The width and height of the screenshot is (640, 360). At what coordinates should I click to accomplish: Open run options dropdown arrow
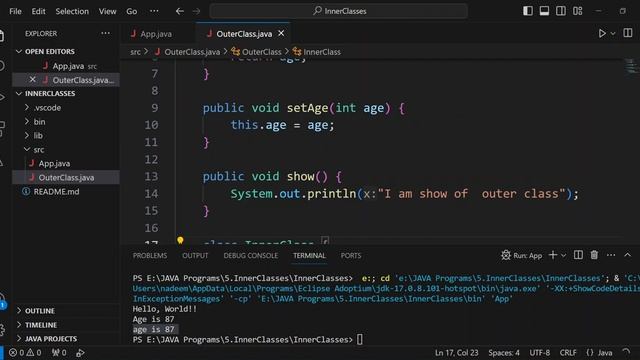pyautogui.click(x=613, y=34)
